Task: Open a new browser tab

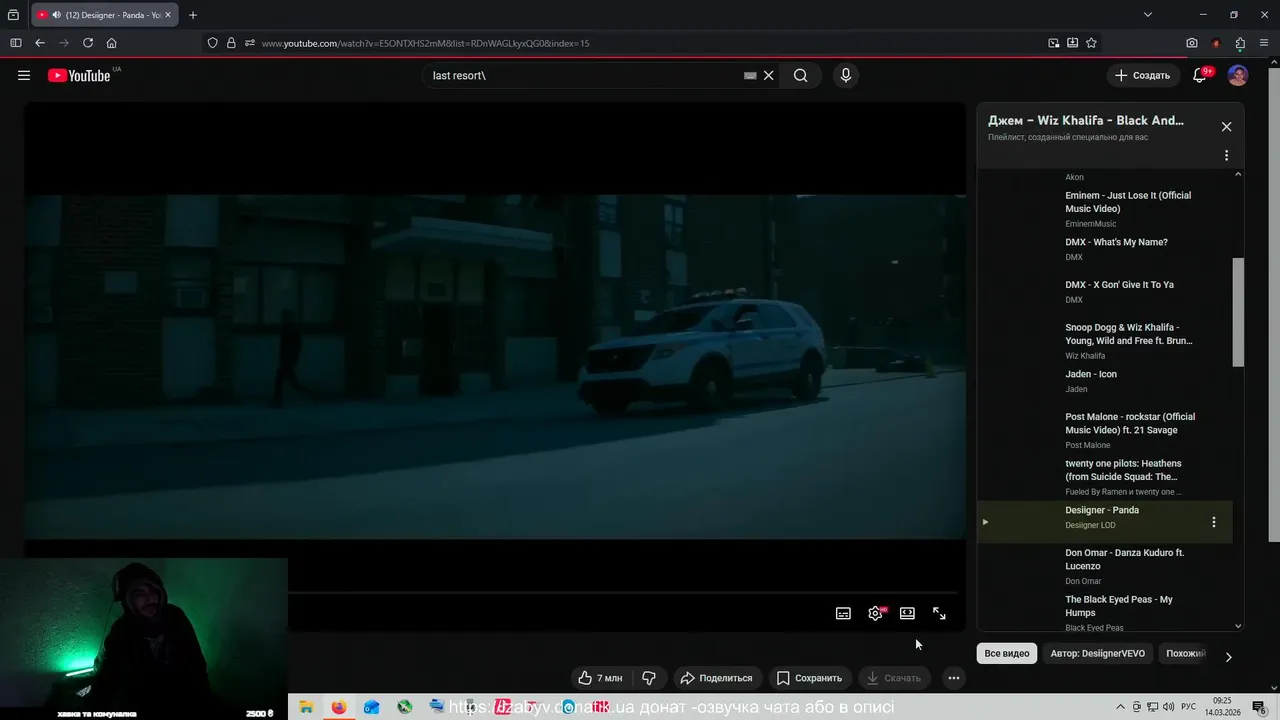Action: click(x=193, y=15)
